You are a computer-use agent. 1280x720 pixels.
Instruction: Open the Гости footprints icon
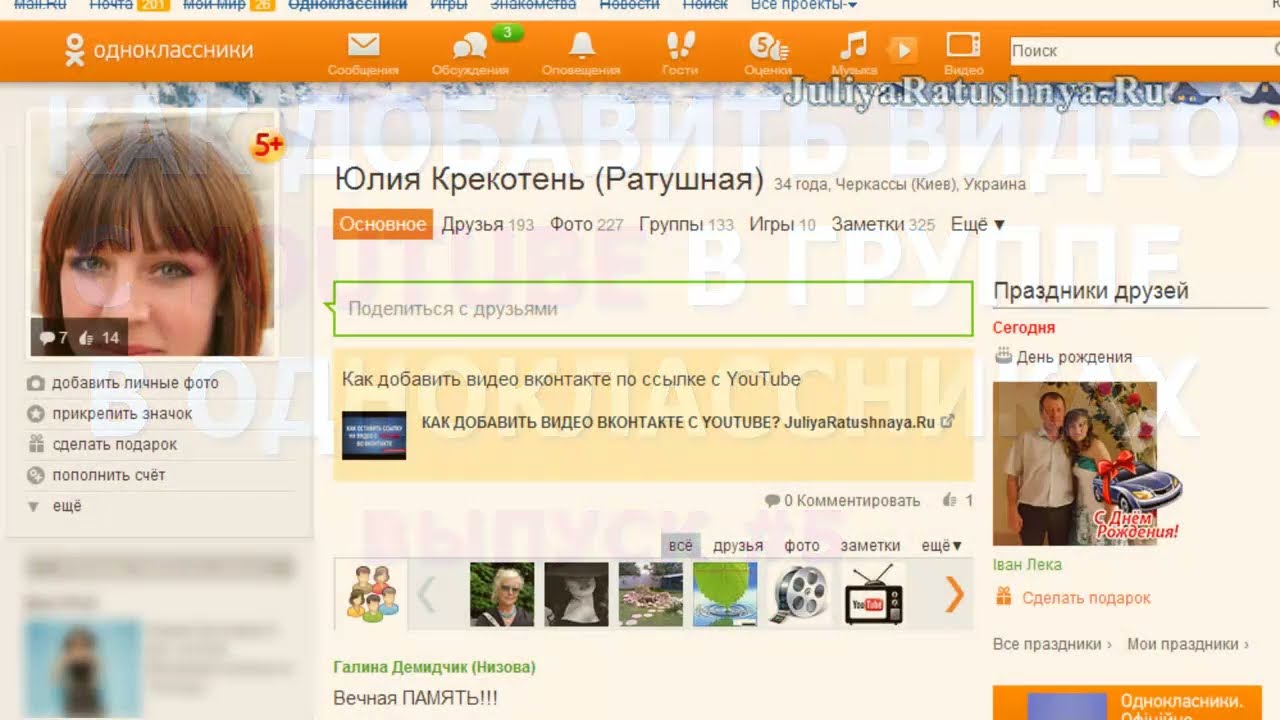tap(680, 46)
